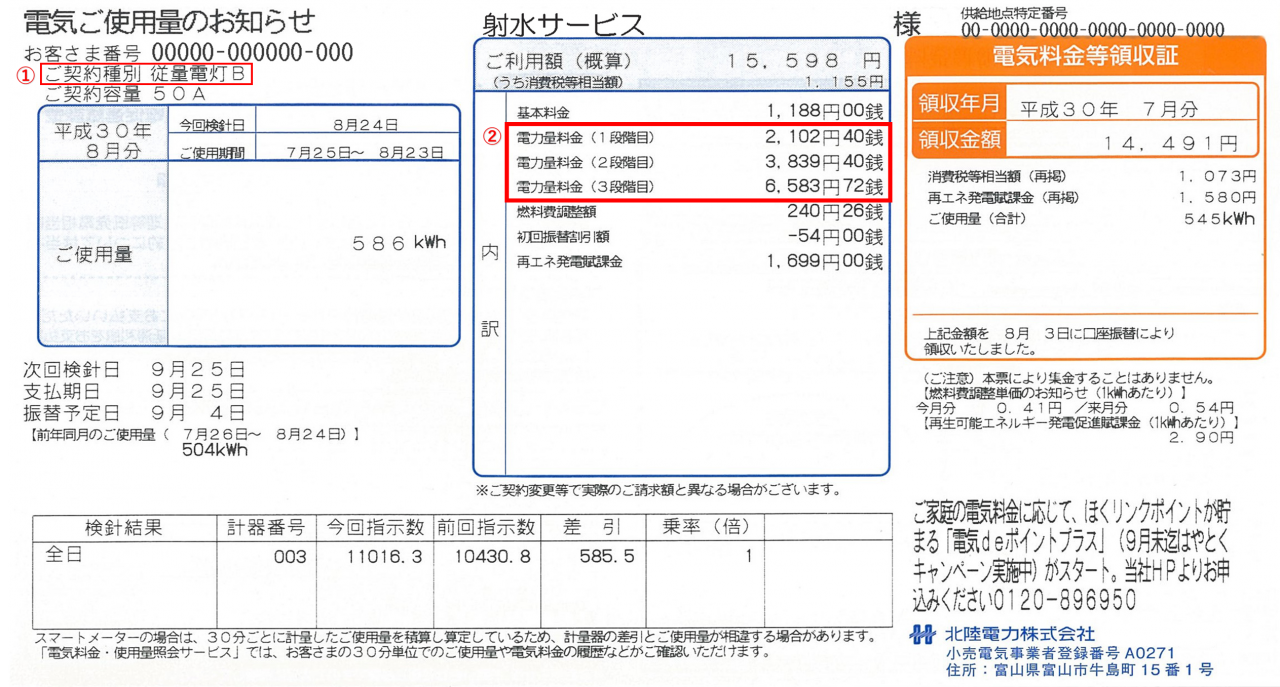Screen dimensions: 1280x687
Task: Click the スマートメーター footnote line
Action: pos(455,636)
